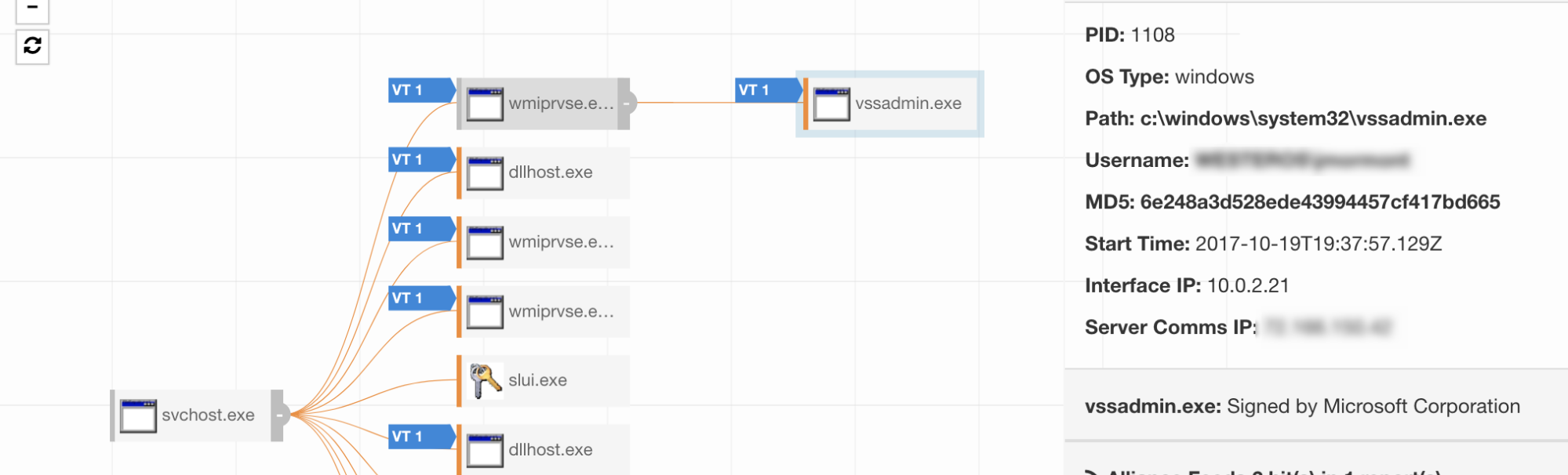The height and width of the screenshot is (475, 1568).
Task: Click the window icon of the topmost dllhost.exe
Action: (x=485, y=173)
